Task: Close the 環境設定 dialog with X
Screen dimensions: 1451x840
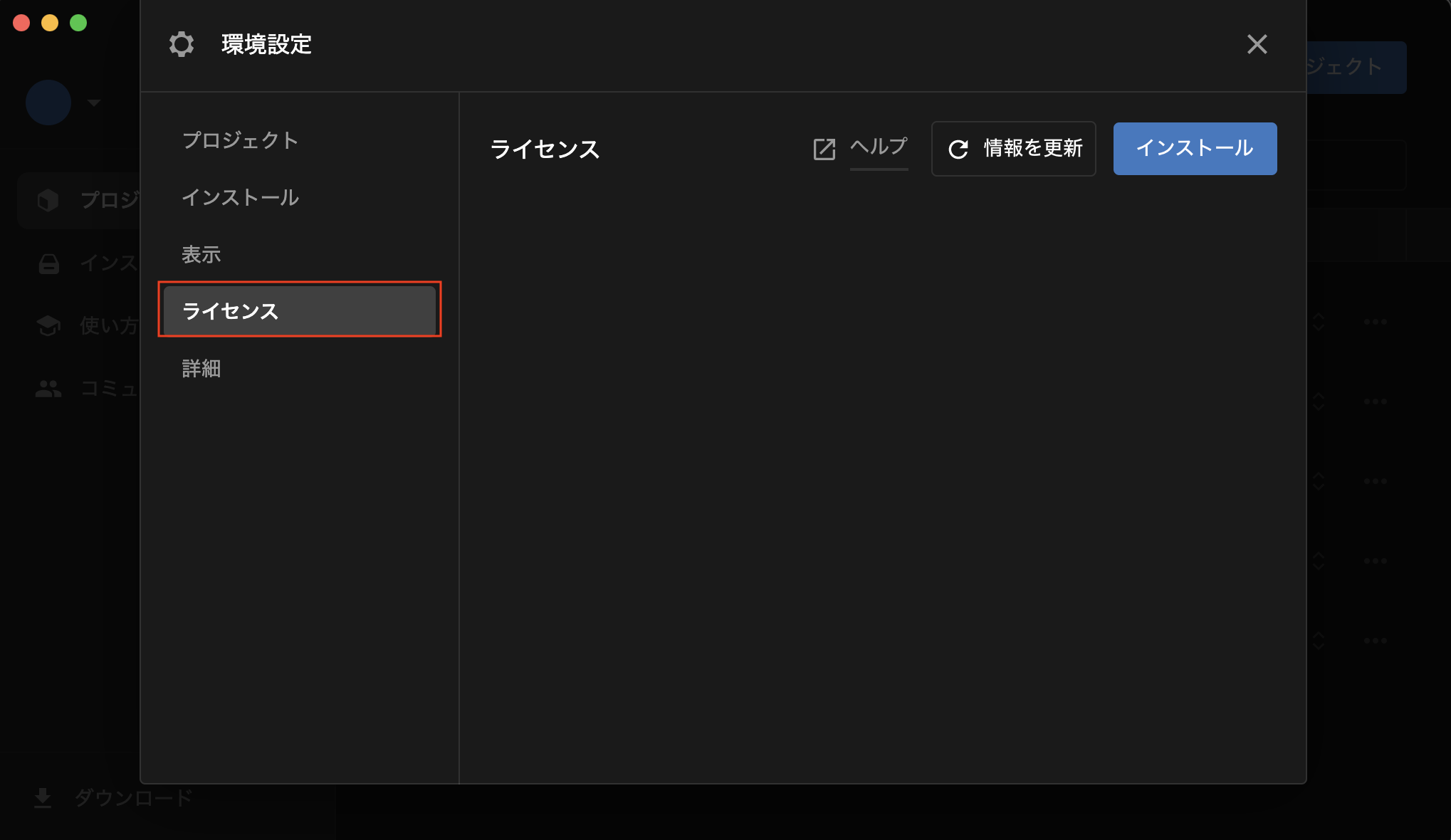Action: point(1257,44)
